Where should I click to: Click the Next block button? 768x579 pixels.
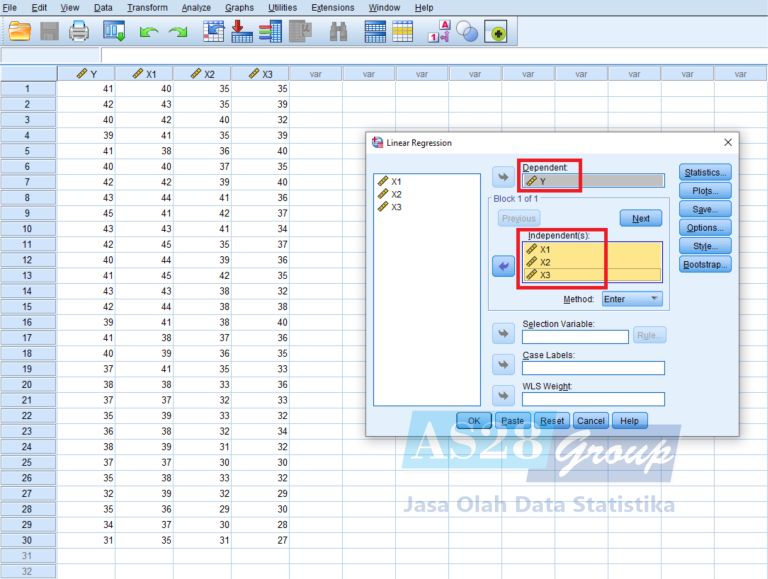641,218
